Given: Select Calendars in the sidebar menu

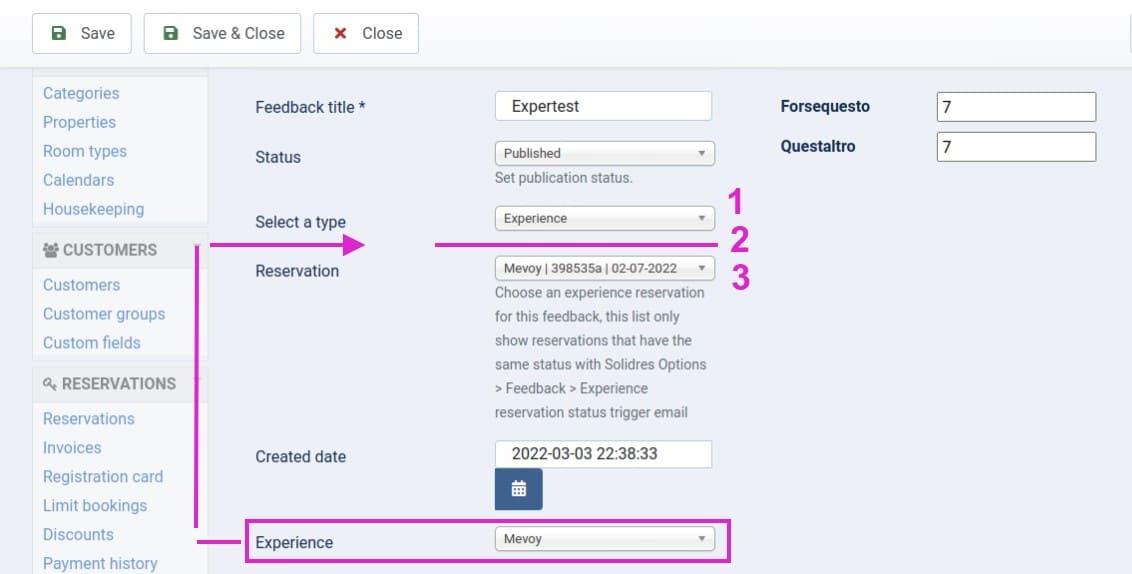Looking at the screenshot, I should (78, 180).
